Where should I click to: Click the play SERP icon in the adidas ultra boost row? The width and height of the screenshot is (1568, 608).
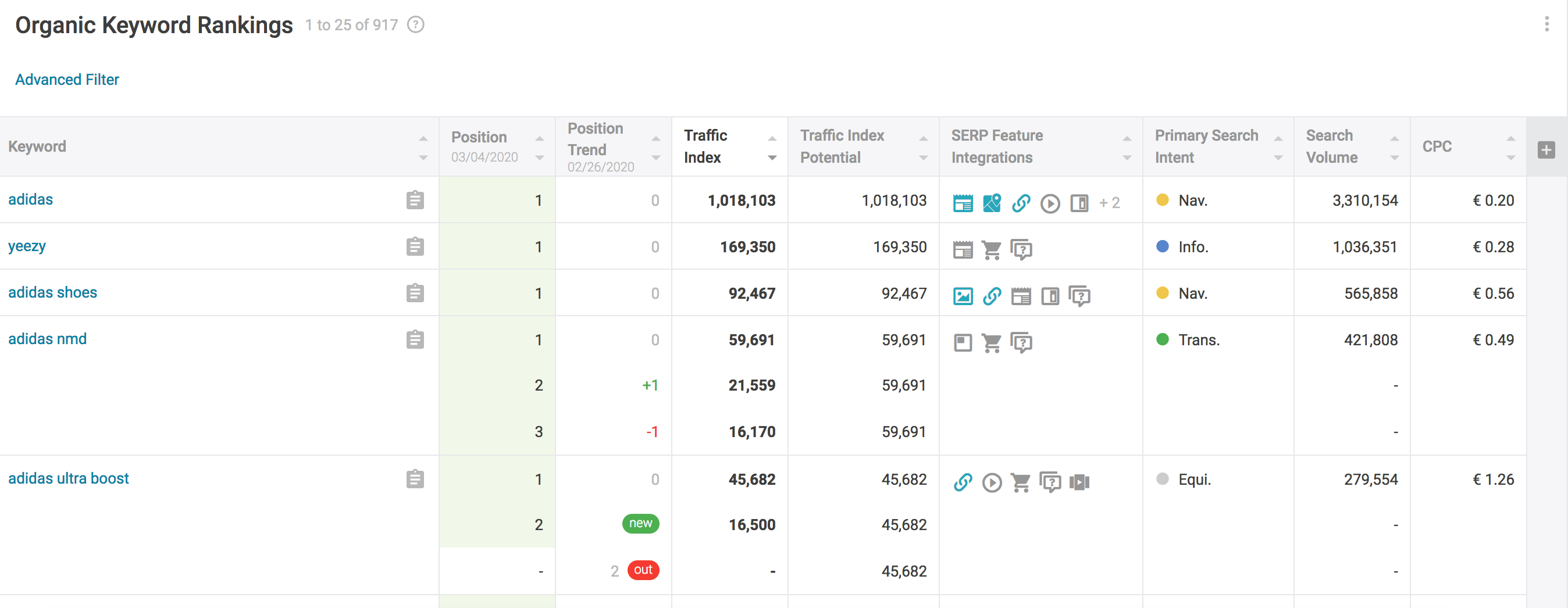pyautogui.click(x=992, y=482)
